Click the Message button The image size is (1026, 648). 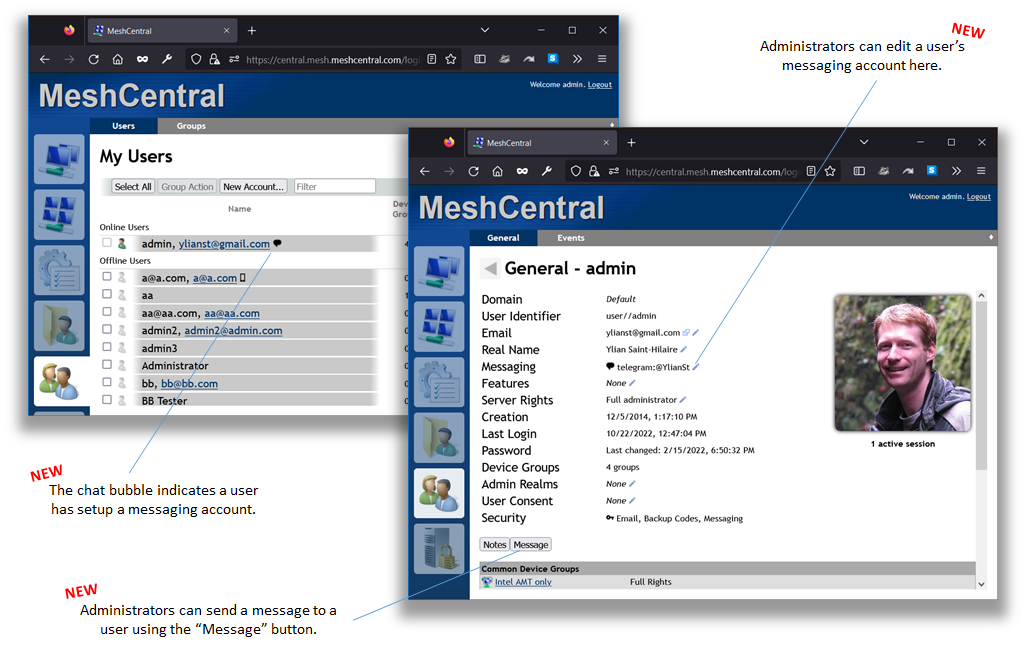tap(530, 544)
